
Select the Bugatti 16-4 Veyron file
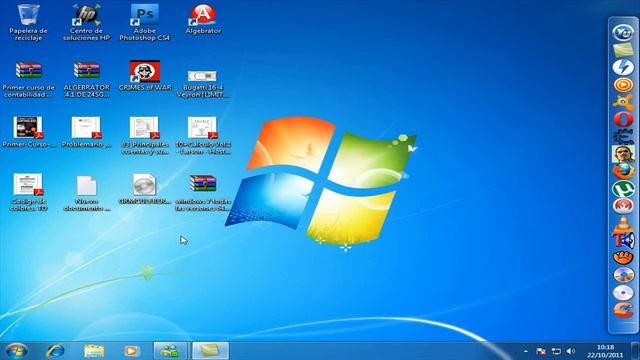pos(203,84)
